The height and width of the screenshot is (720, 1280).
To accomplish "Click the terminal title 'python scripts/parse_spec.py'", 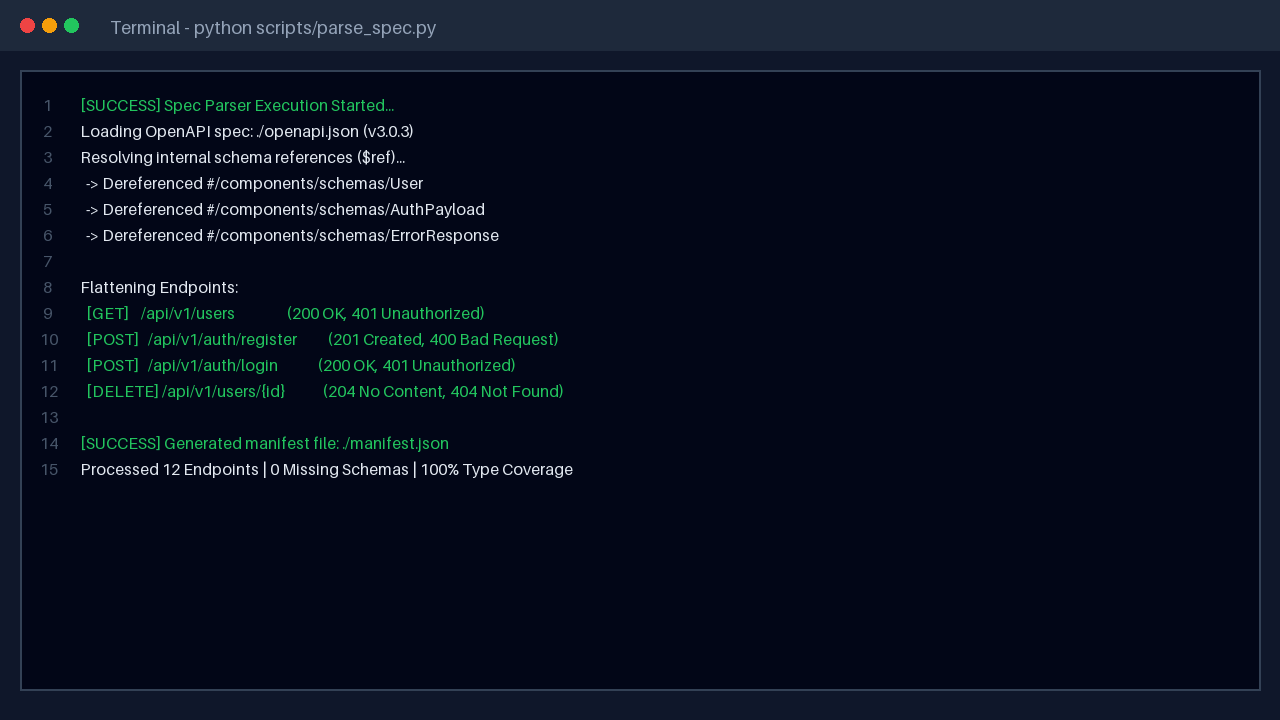I will [x=315, y=28].
